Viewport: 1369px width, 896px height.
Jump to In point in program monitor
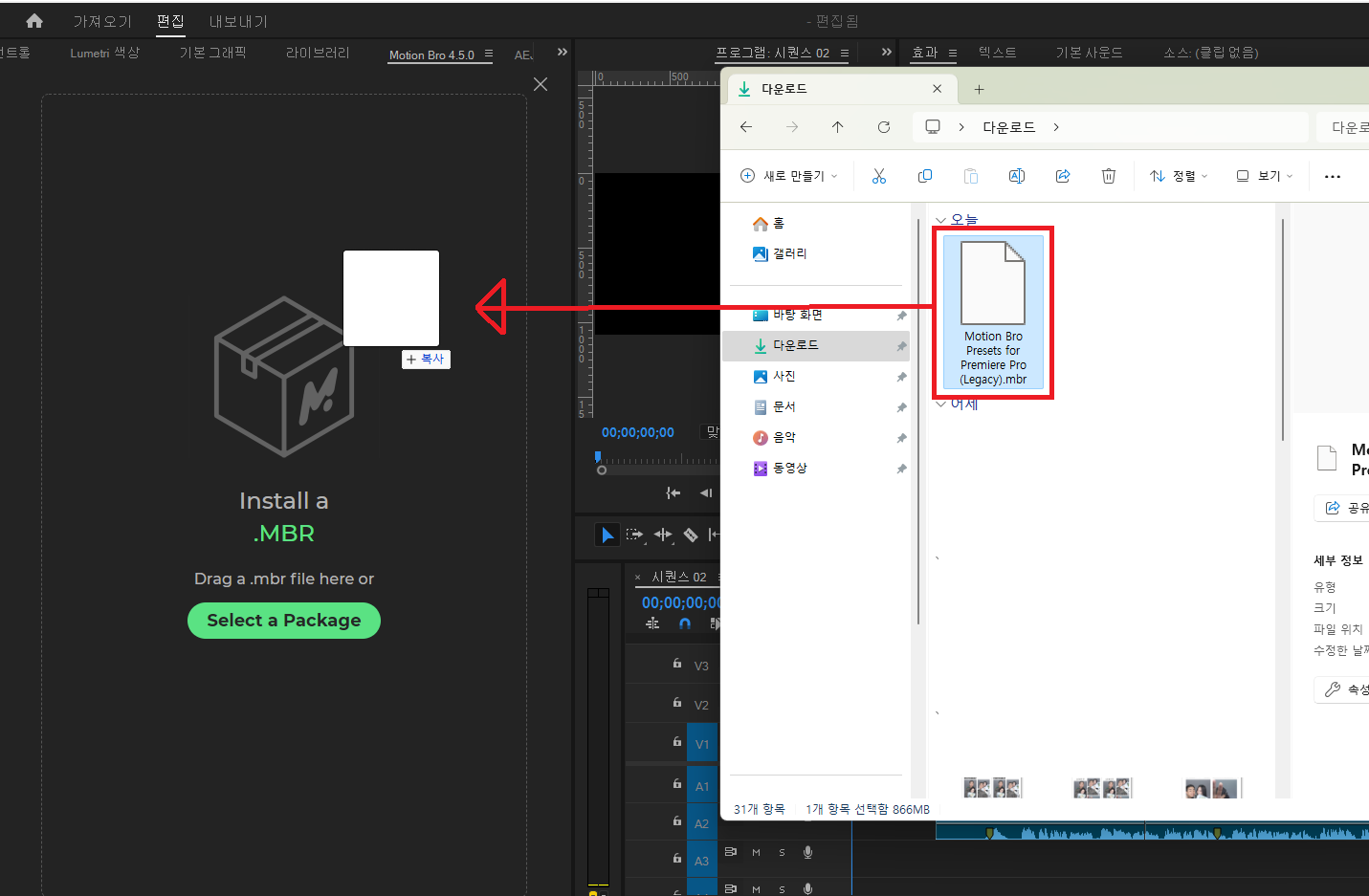[673, 492]
